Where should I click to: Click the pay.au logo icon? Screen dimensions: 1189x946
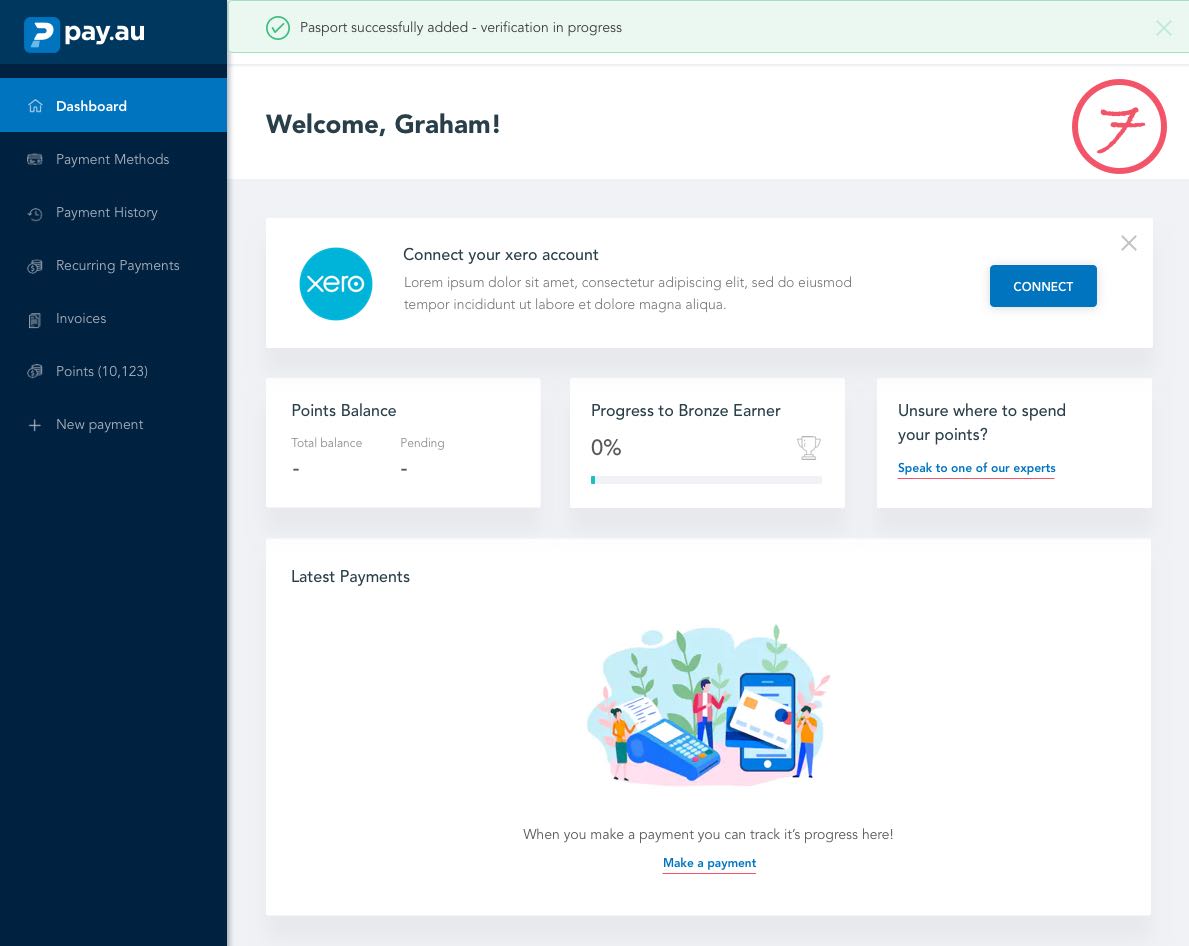click(42, 34)
